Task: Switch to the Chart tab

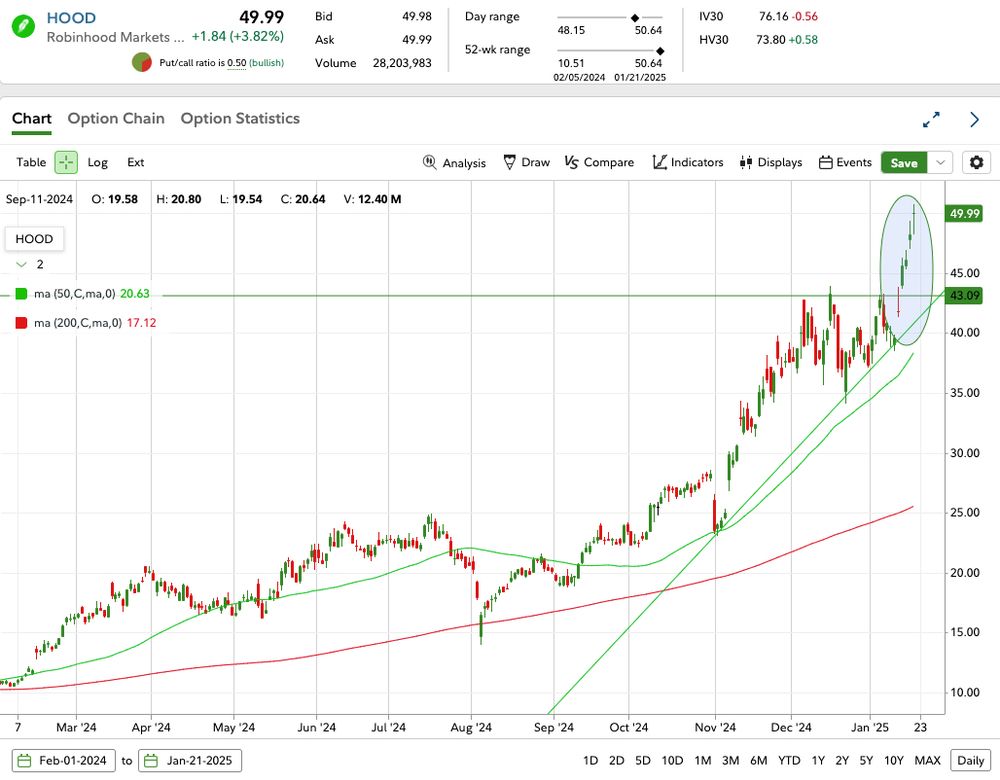Action: (x=31, y=119)
